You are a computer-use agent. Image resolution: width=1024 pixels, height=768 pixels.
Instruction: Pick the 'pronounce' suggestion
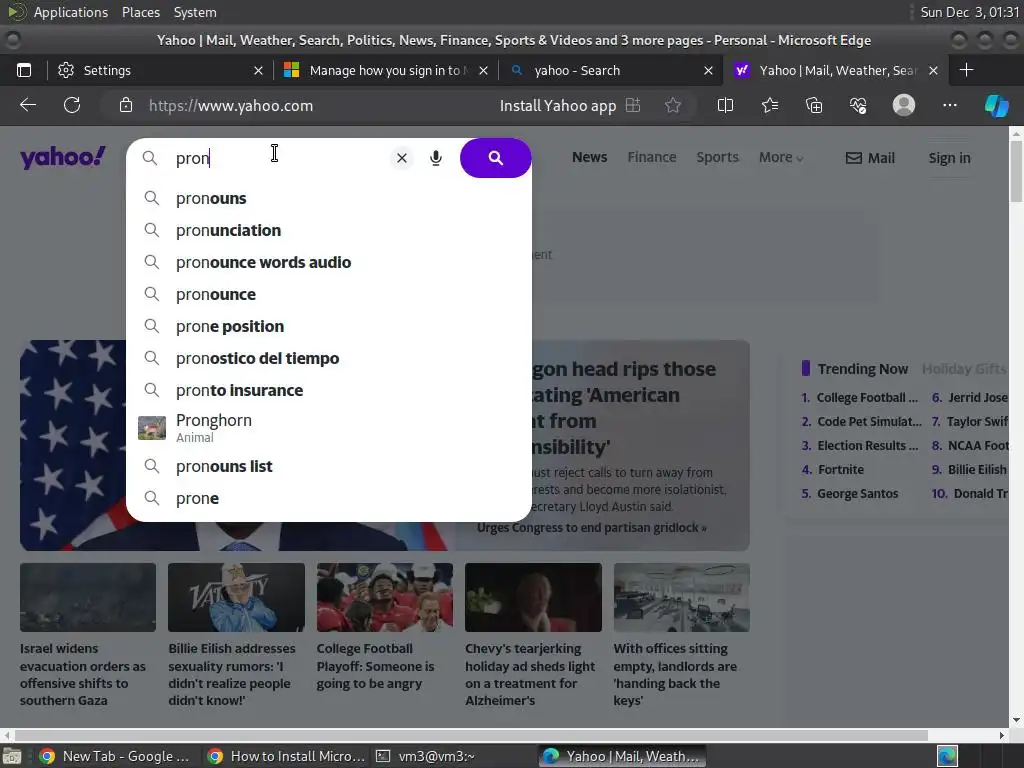click(328, 295)
